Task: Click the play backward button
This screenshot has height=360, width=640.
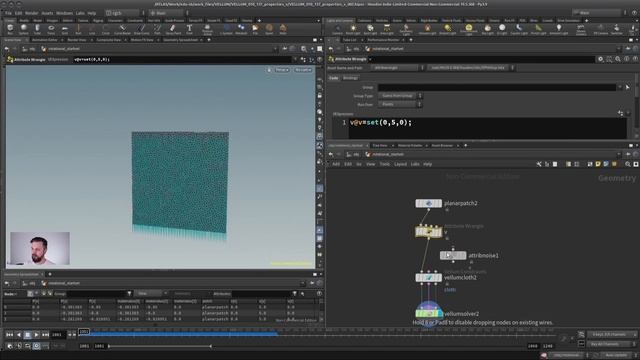Action: tap(19, 335)
